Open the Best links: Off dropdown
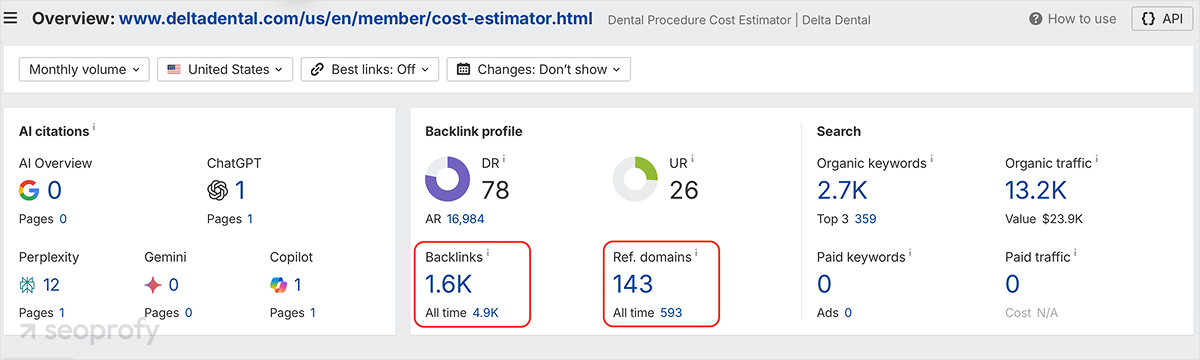Viewport: 1200px width, 360px height. click(x=370, y=70)
